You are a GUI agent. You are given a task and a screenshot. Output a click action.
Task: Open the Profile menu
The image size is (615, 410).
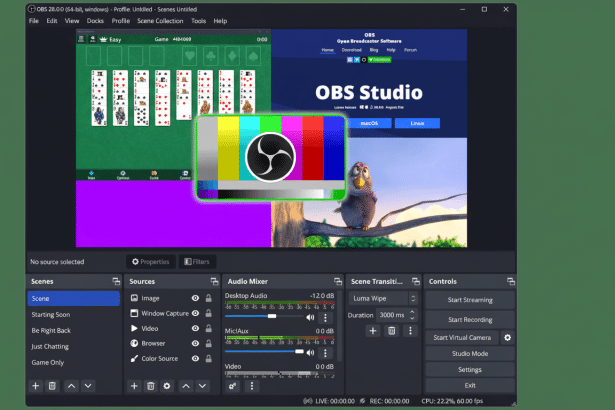click(121, 21)
